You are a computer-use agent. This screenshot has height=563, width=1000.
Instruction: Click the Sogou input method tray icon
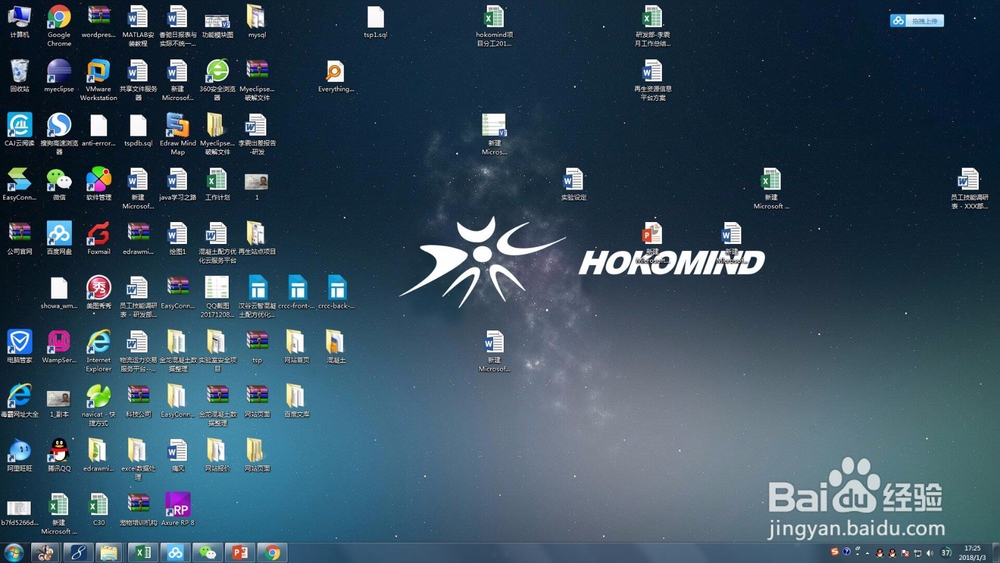[834, 552]
